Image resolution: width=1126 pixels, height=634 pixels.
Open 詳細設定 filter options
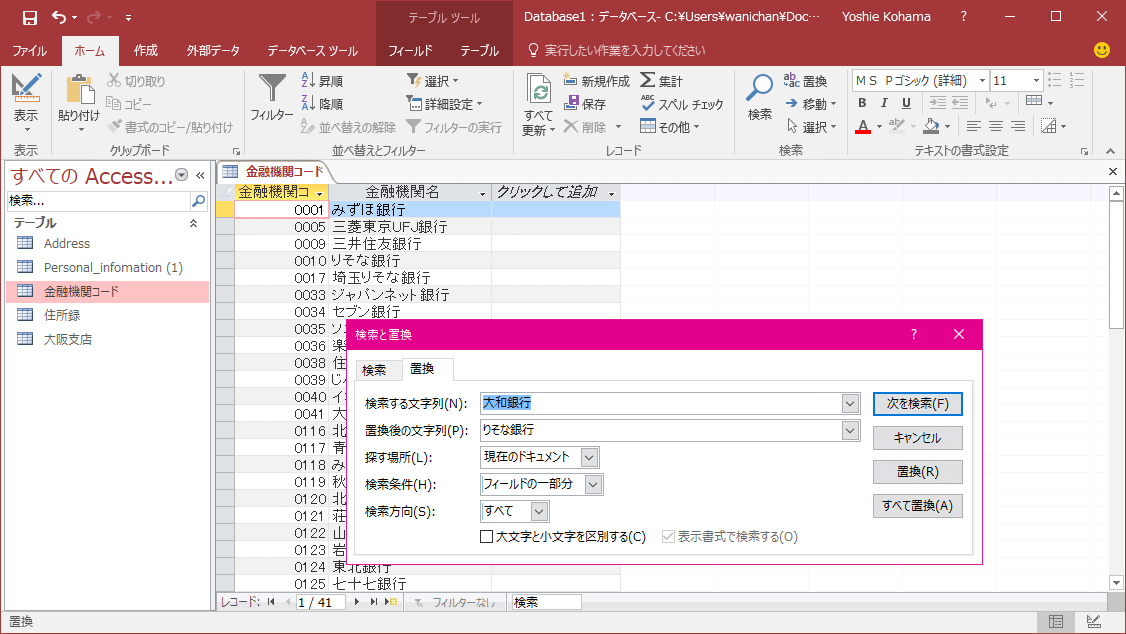[445, 104]
